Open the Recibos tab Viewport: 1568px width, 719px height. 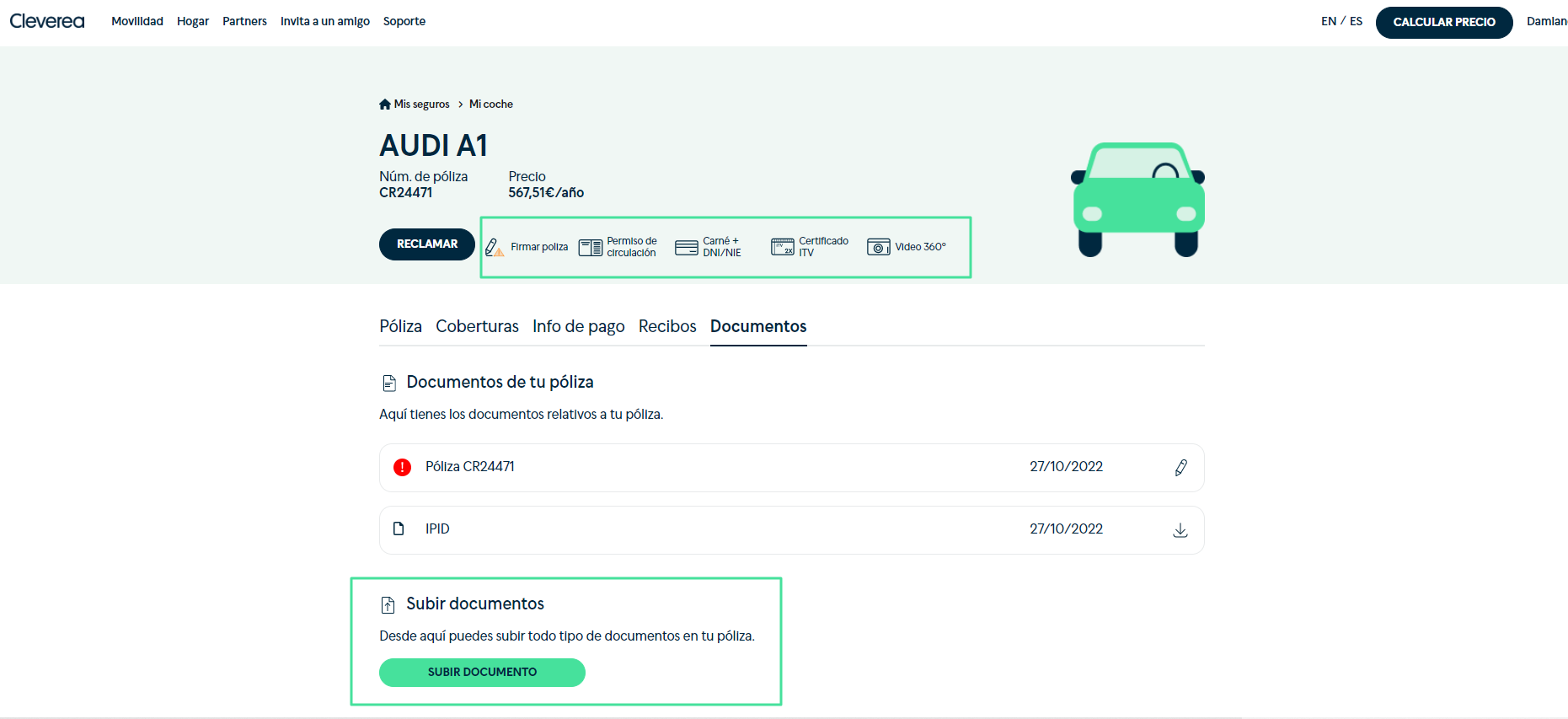point(667,326)
